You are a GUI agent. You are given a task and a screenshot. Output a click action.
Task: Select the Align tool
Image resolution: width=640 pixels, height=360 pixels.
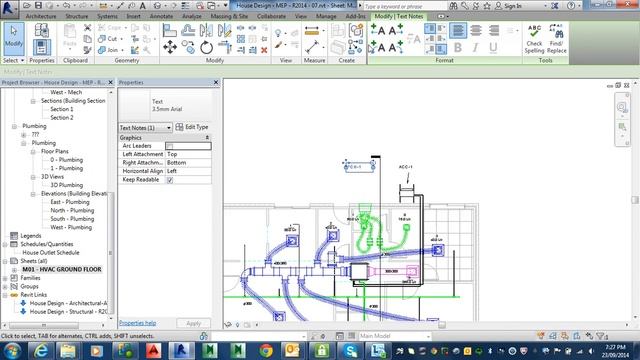[x=169, y=30]
